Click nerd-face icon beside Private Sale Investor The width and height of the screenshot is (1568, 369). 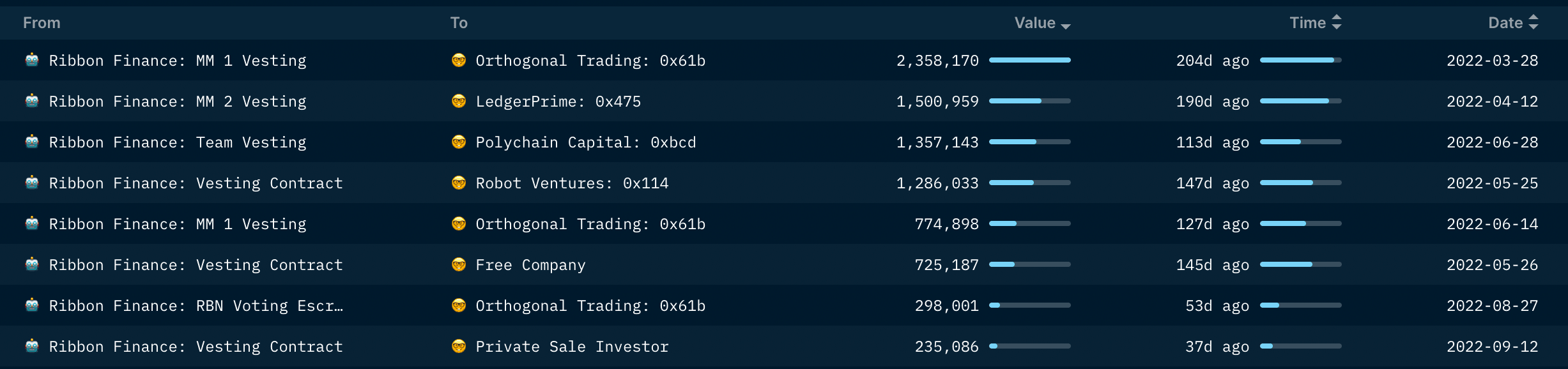459,346
